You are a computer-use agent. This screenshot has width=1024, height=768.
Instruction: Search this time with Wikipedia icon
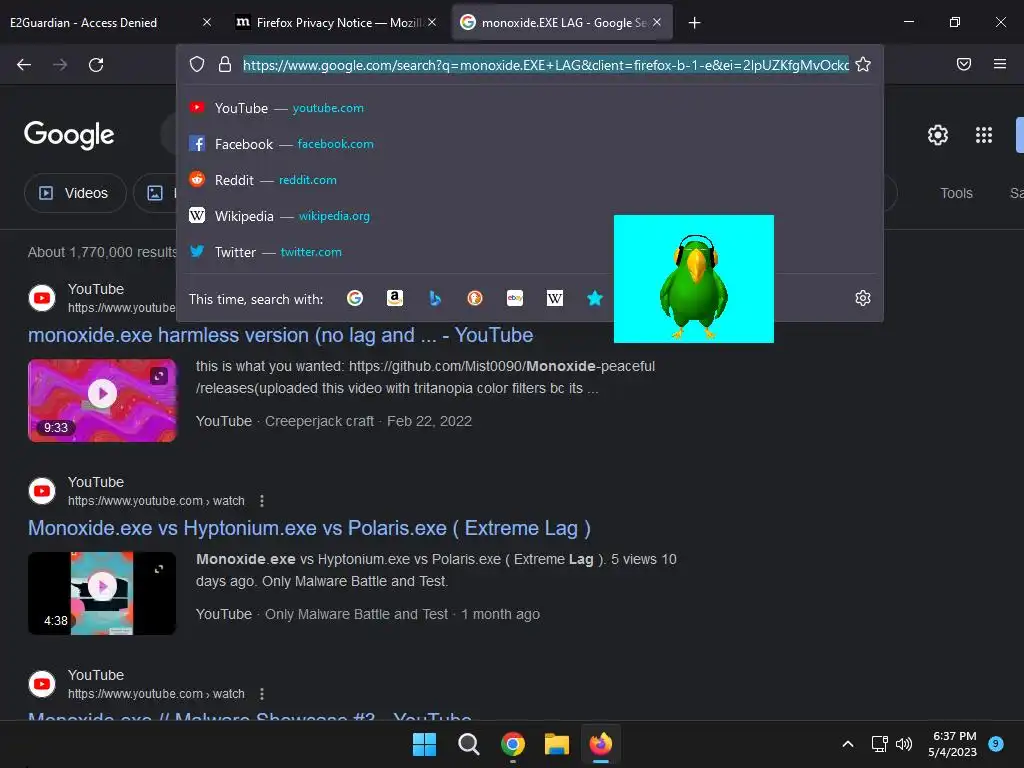click(x=554, y=298)
